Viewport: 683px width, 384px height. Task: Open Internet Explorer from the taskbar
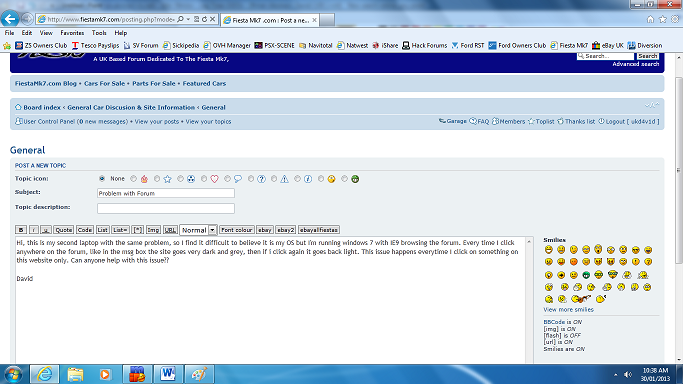pyautogui.click(x=44, y=374)
